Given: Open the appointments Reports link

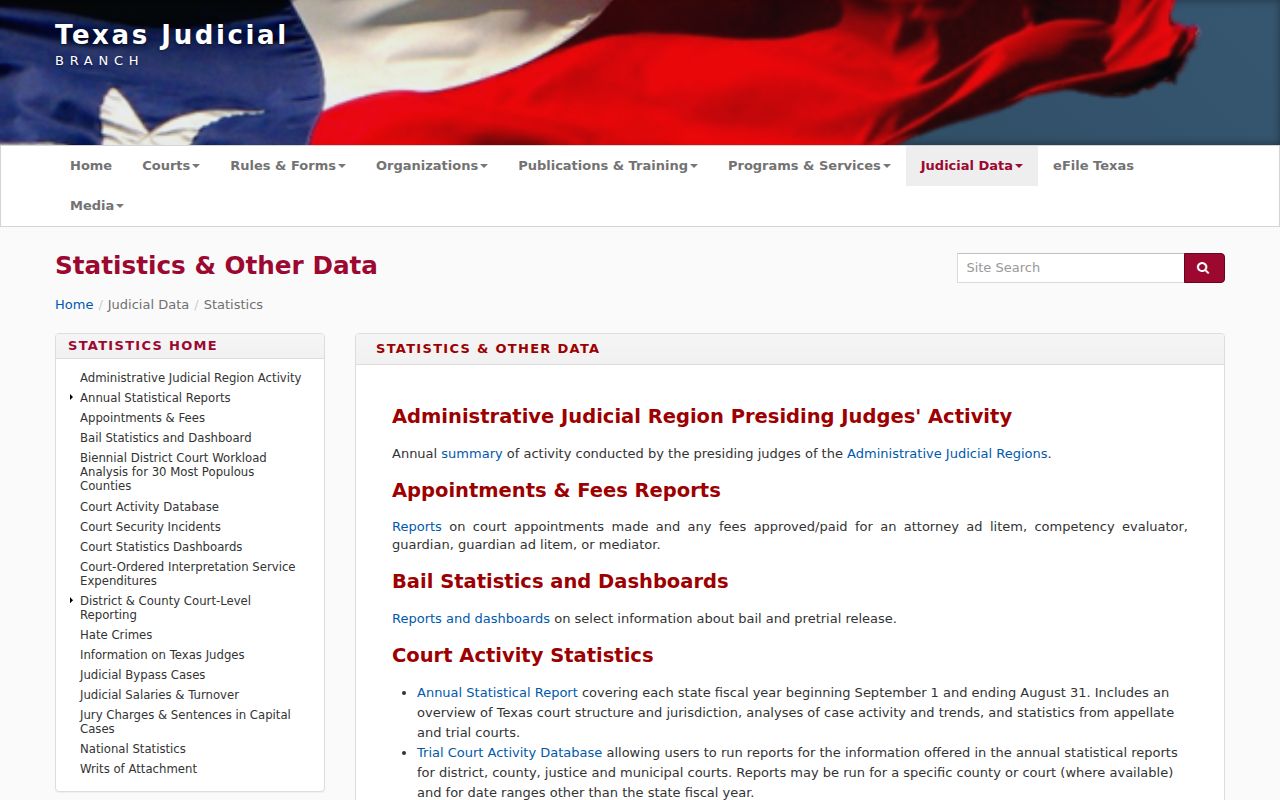Looking at the screenshot, I should click(x=417, y=527).
